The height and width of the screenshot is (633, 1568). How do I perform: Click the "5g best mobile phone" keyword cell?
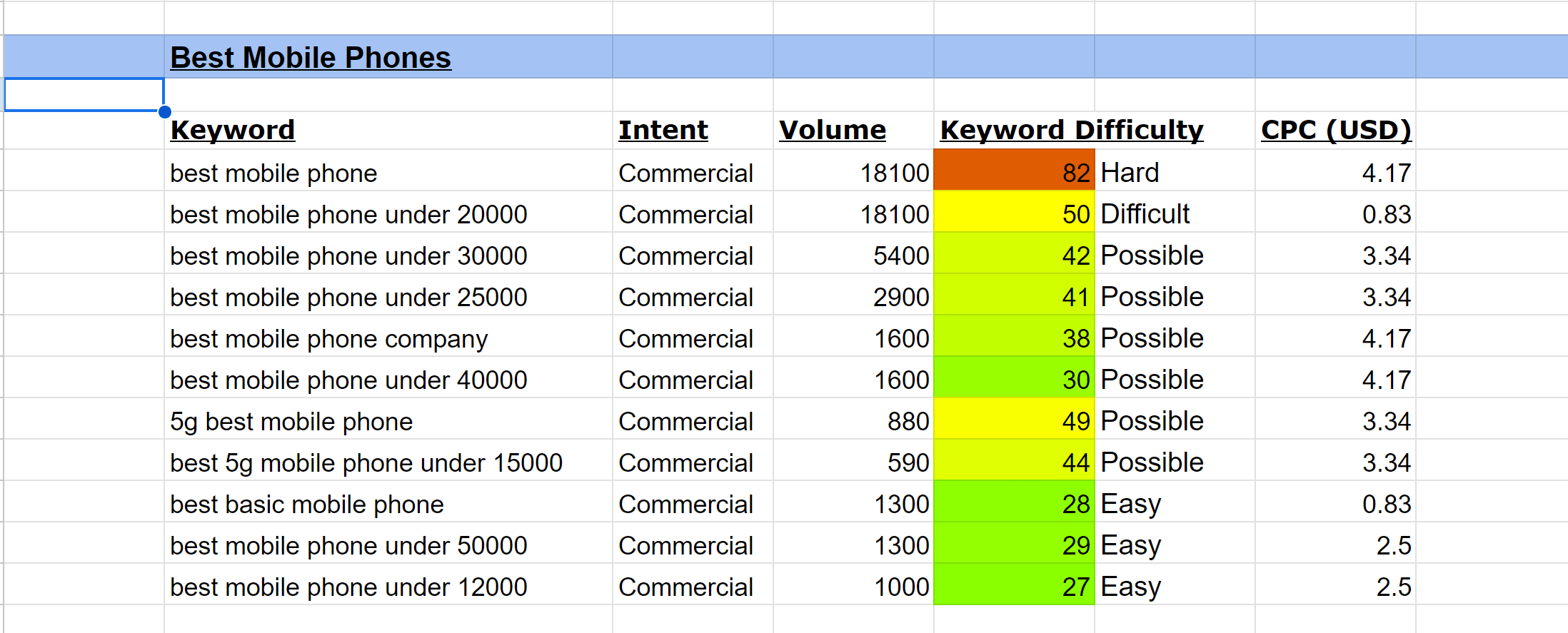[x=291, y=421]
